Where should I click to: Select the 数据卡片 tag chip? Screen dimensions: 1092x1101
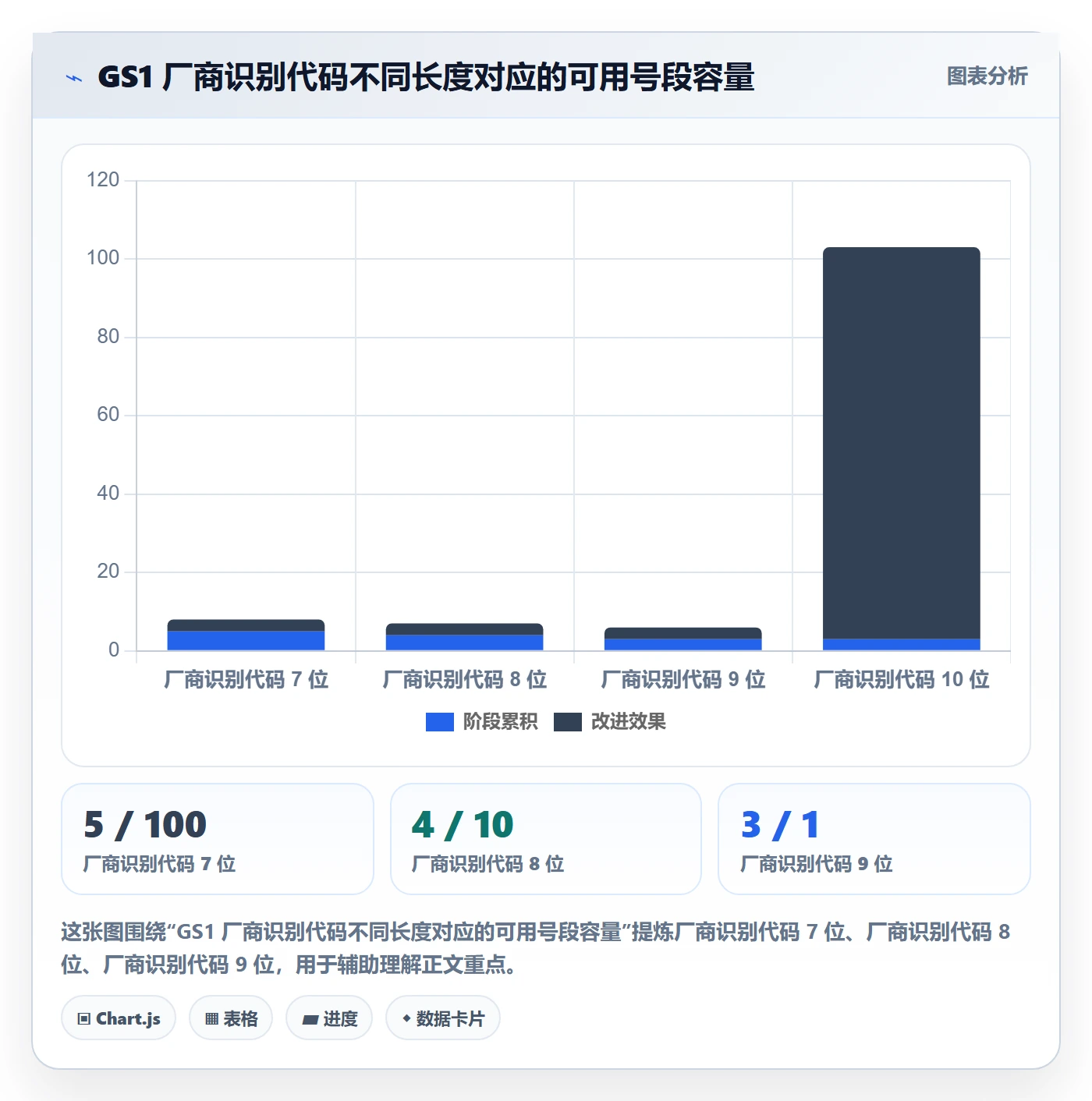click(x=443, y=1018)
